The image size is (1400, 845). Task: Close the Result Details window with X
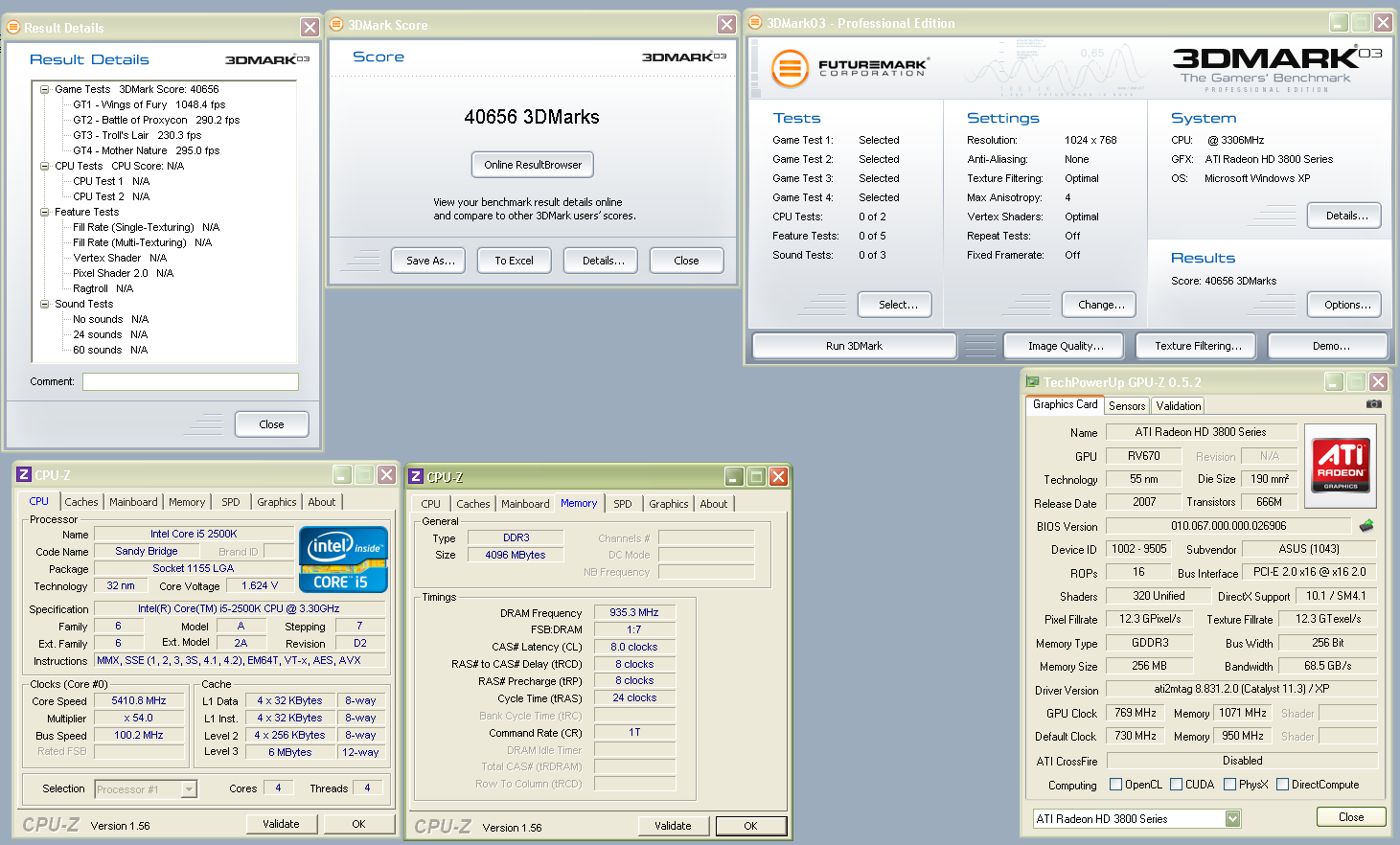(x=310, y=27)
